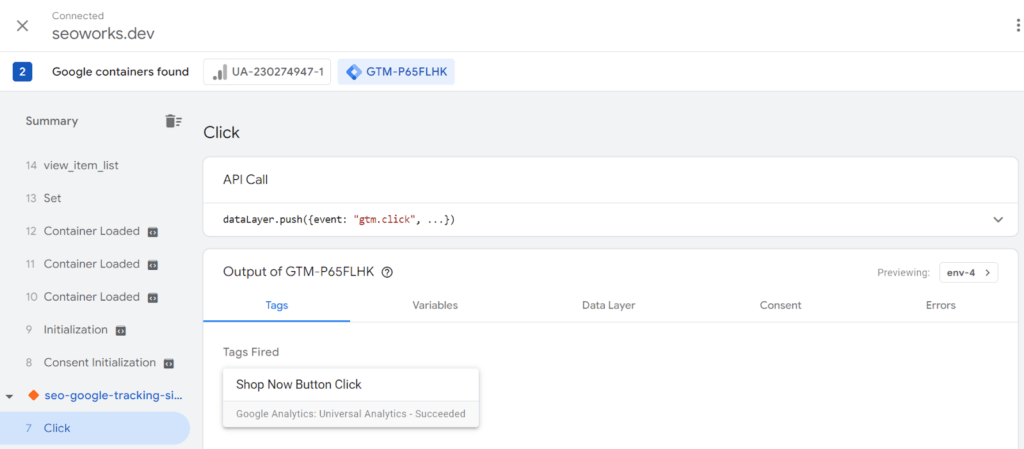The height and width of the screenshot is (449, 1024).
Task: Select the UA-230274947-1 Analytics container
Action: click(268, 72)
